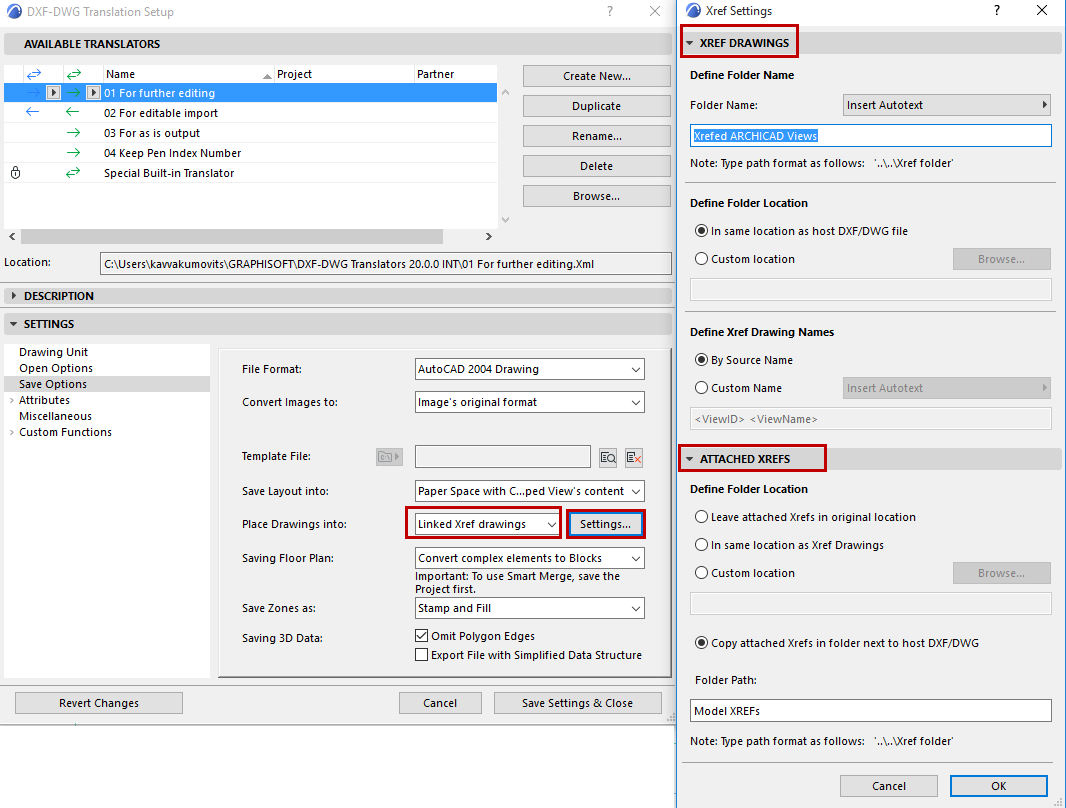1066x808 pixels.
Task: Select Save Options settings page
Action: (53, 384)
